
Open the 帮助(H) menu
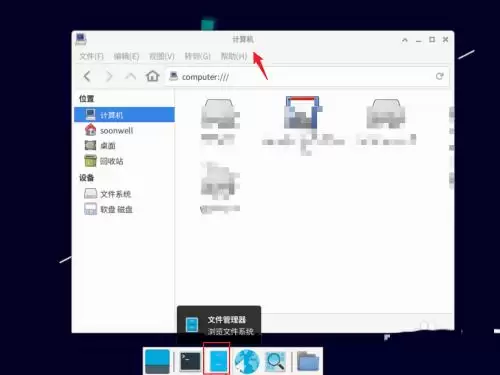pos(234,56)
